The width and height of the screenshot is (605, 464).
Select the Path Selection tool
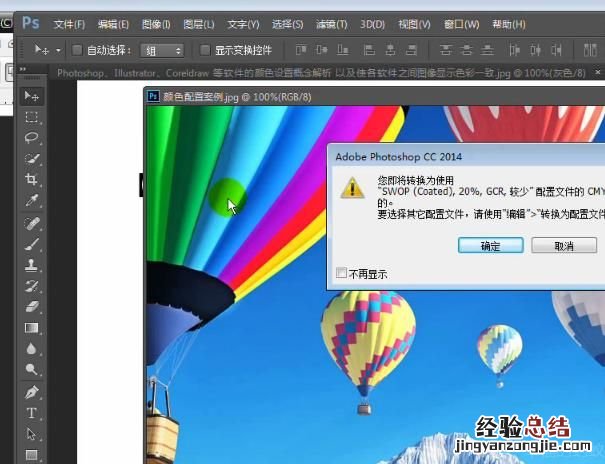pos(32,434)
